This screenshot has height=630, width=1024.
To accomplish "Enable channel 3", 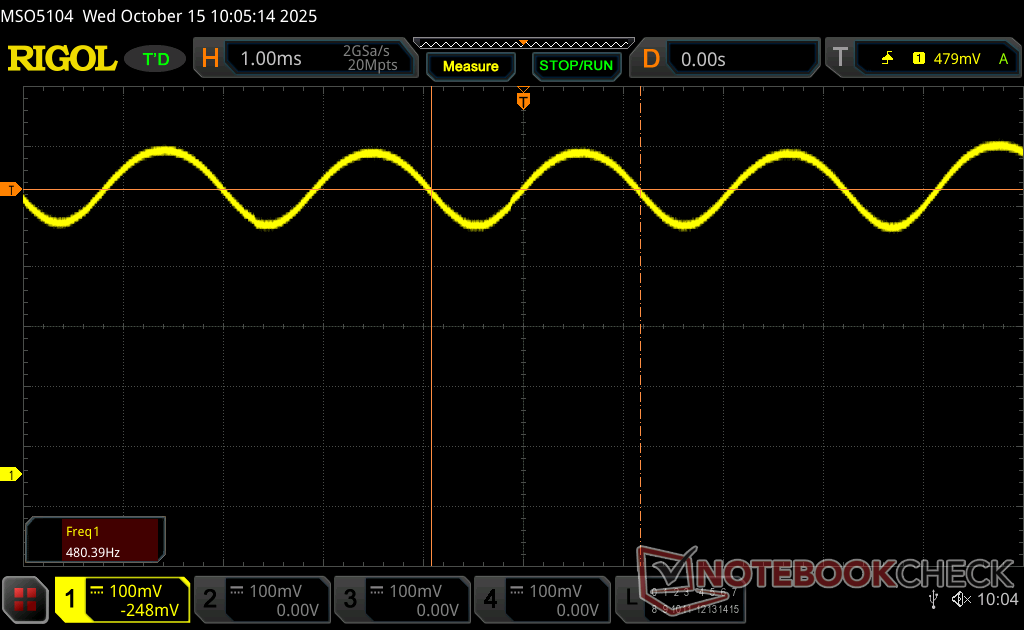I will (x=402, y=599).
